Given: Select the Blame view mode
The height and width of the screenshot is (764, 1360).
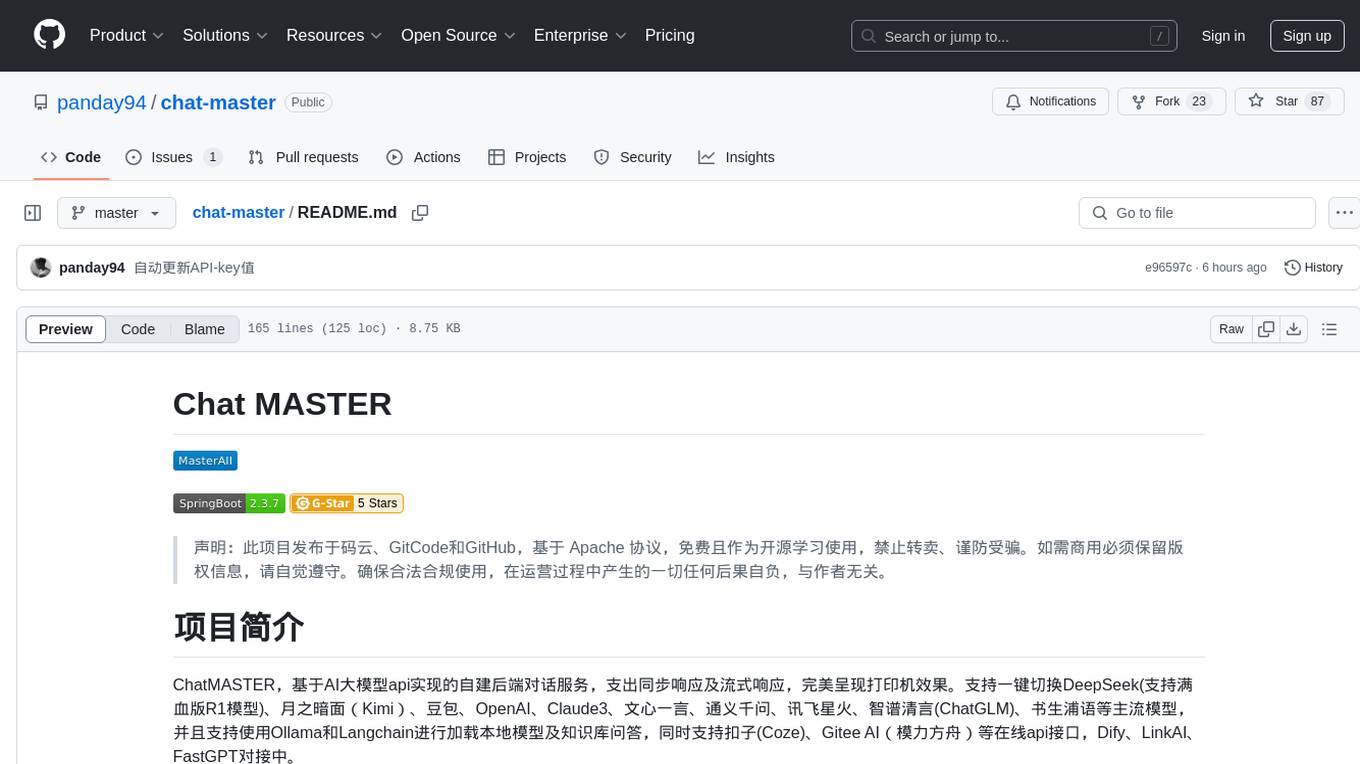Looking at the screenshot, I should coord(204,329).
